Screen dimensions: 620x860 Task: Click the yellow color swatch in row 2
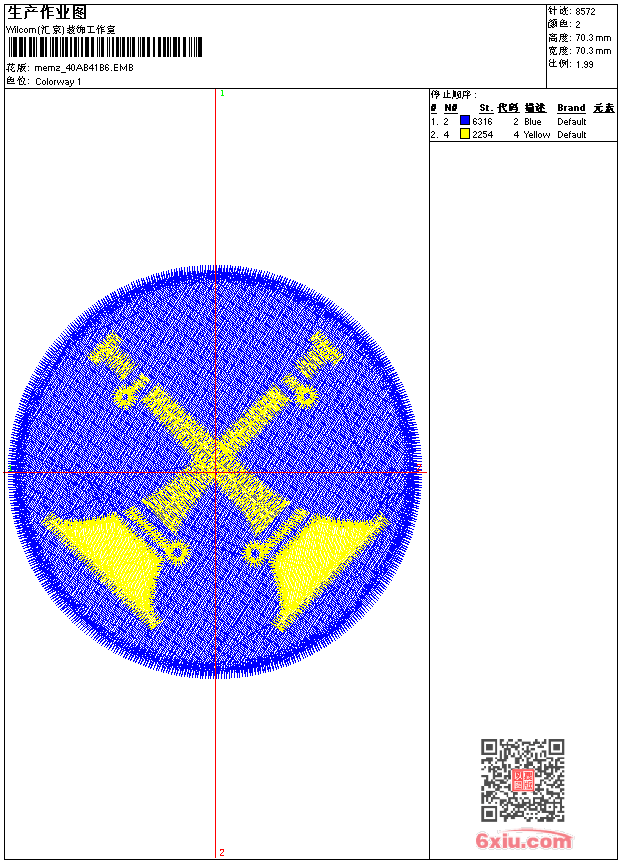point(465,134)
